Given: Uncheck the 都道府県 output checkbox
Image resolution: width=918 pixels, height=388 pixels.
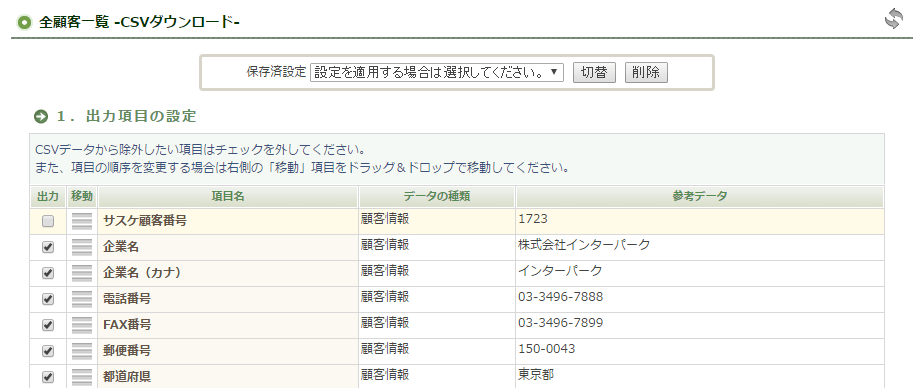Looking at the screenshot, I should point(48,377).
